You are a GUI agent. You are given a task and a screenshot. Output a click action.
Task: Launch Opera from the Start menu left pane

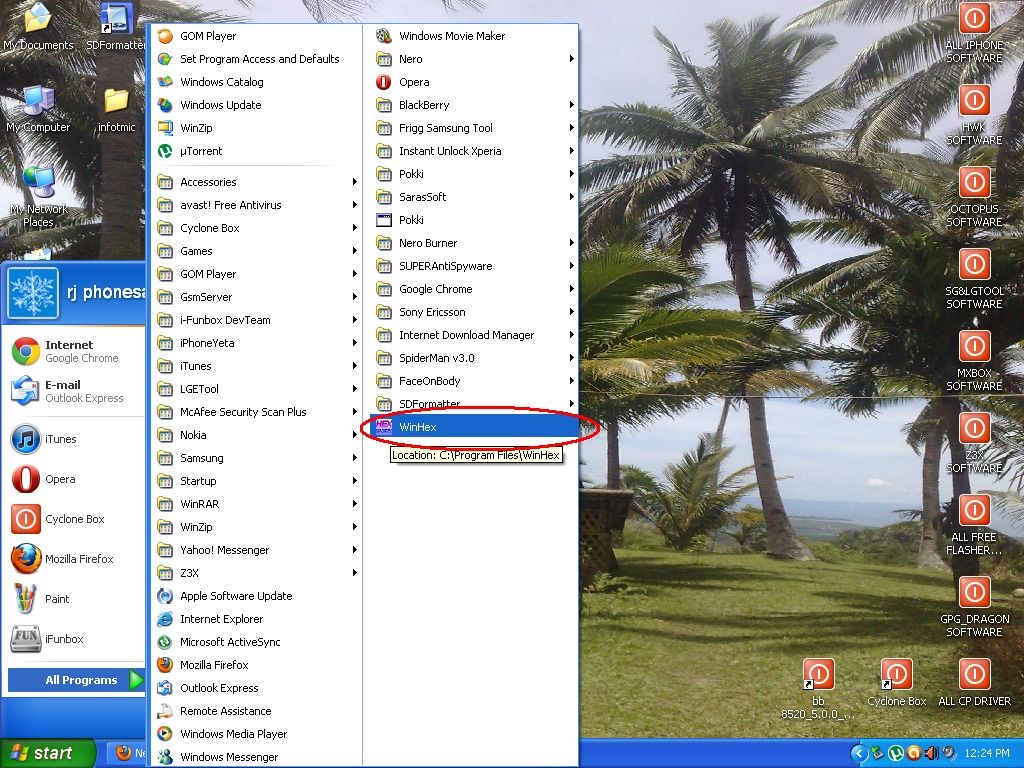pos(74,479)
